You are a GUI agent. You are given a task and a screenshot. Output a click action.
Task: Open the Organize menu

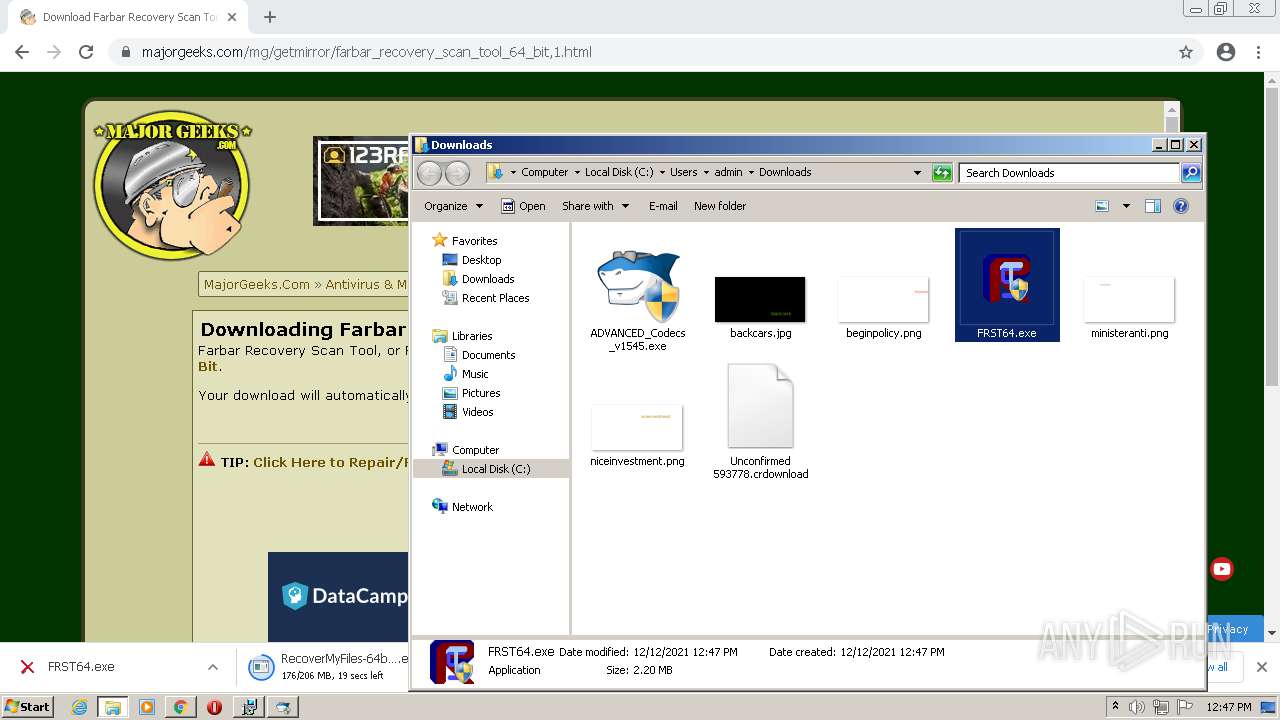tap(453, 206)
